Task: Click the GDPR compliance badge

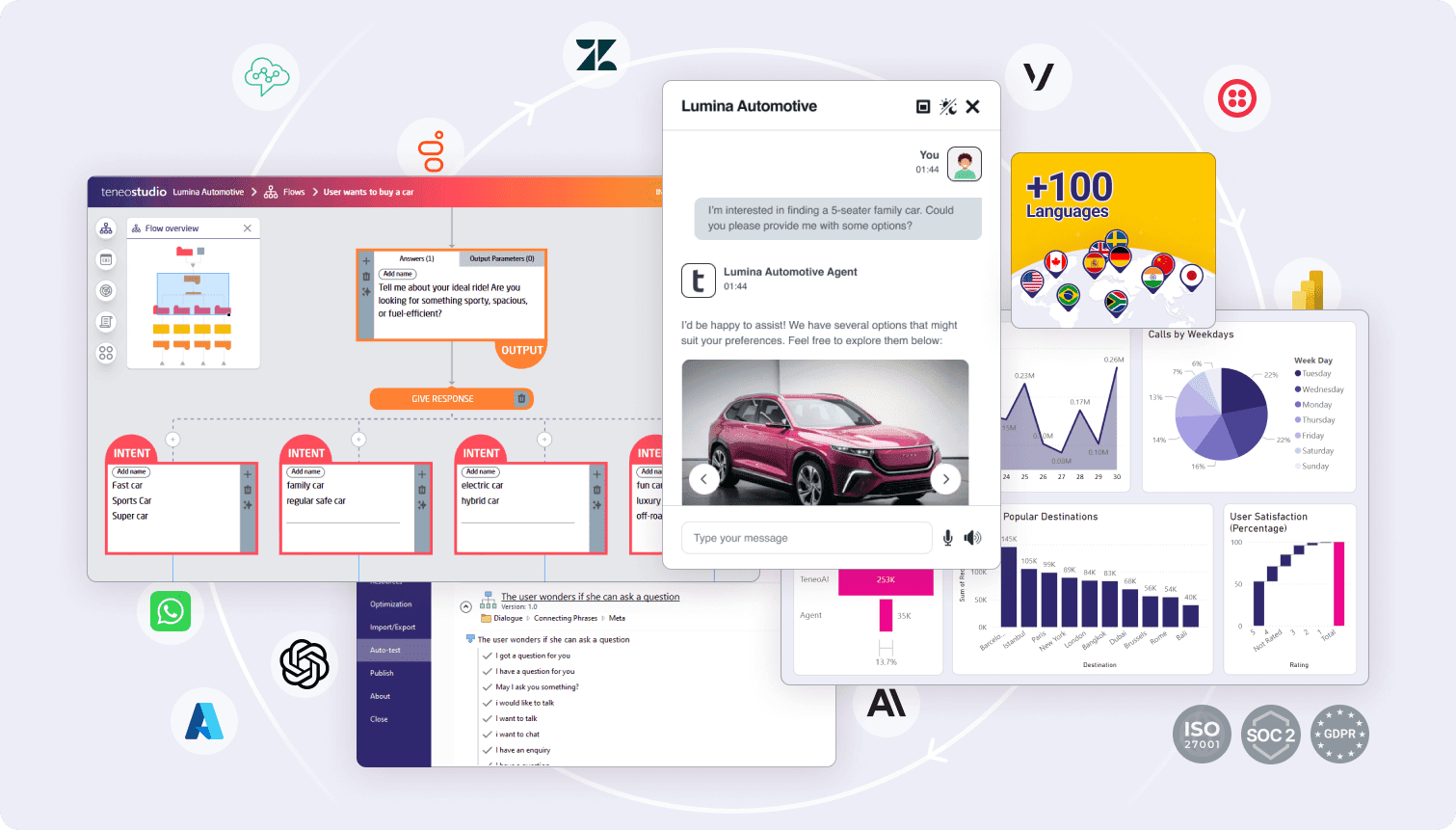Action: 1339,735
